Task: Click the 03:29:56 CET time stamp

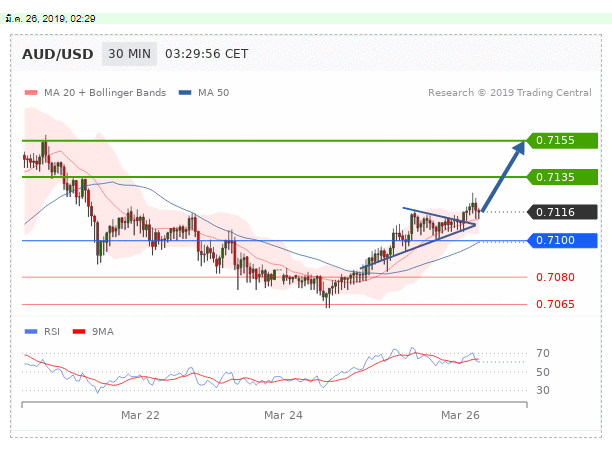Action: coord(206,54)
